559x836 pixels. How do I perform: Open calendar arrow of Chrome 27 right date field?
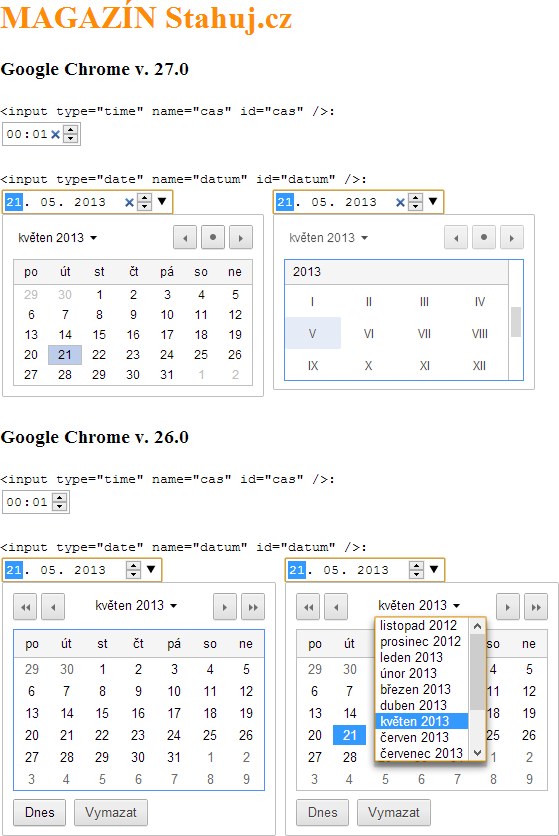[433, 202]
